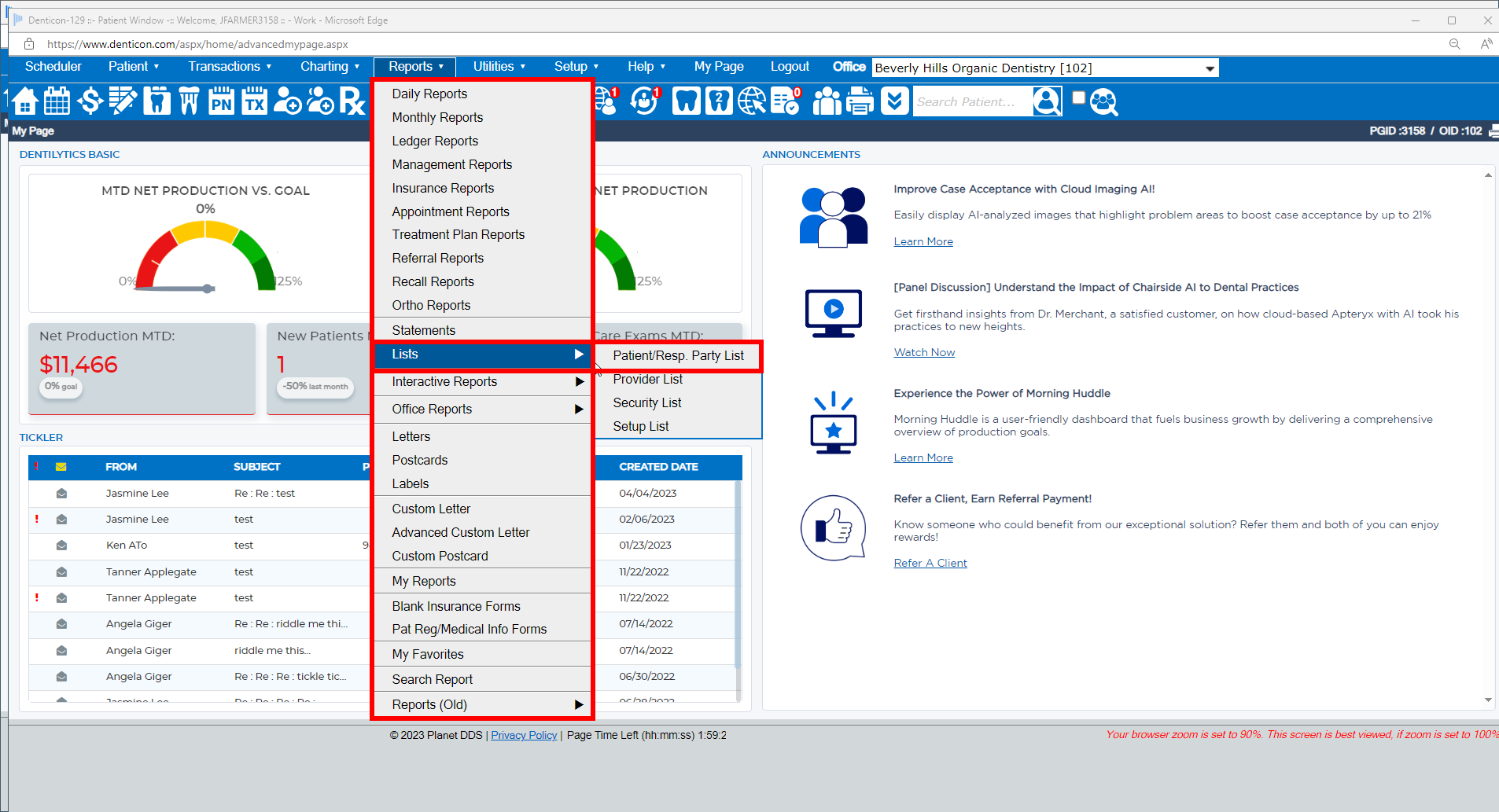Click the dollar sign transactions icon
Screen dimensions: 1499x812
(90, 101)
